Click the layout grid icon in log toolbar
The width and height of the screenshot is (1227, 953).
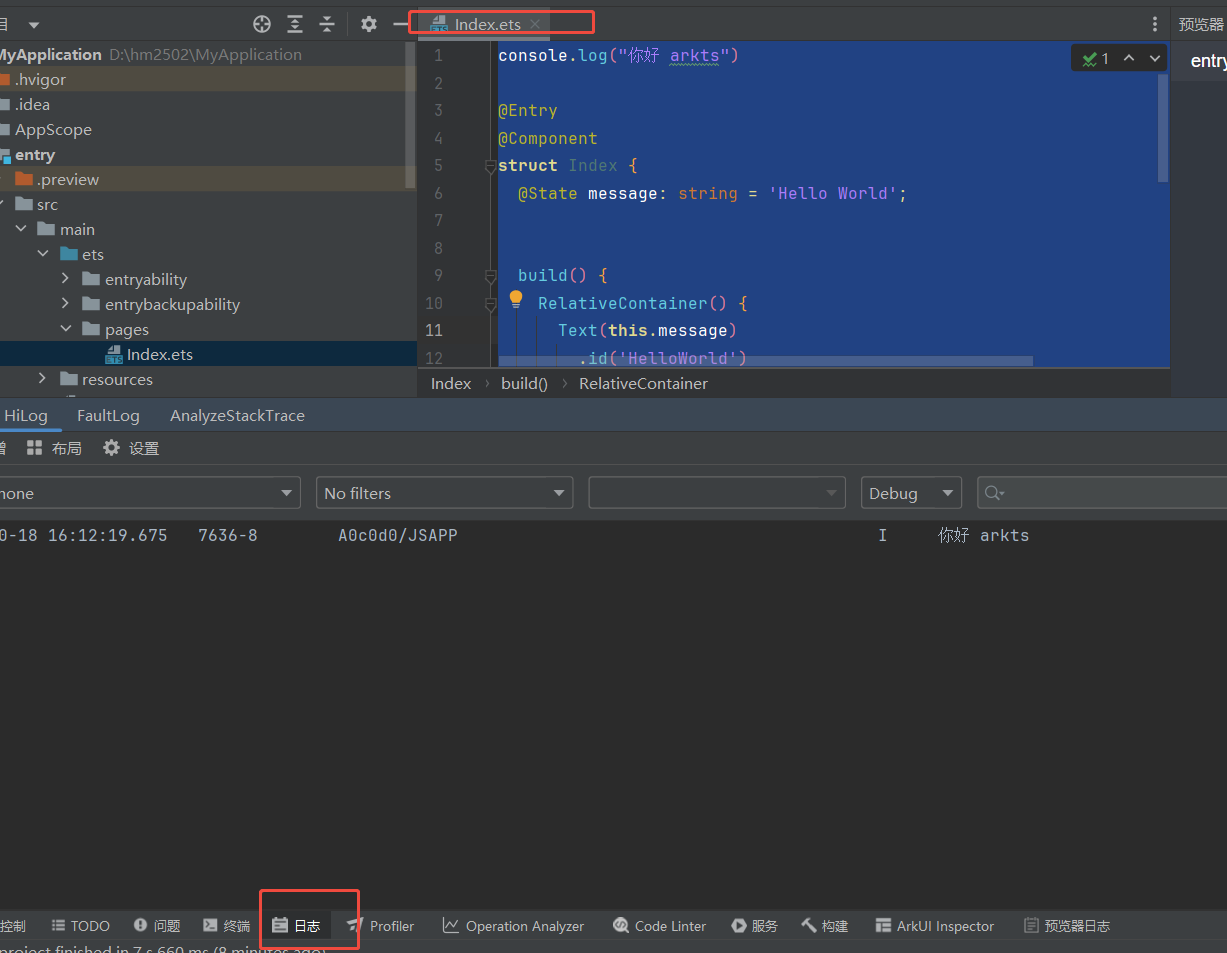[35, 448]
